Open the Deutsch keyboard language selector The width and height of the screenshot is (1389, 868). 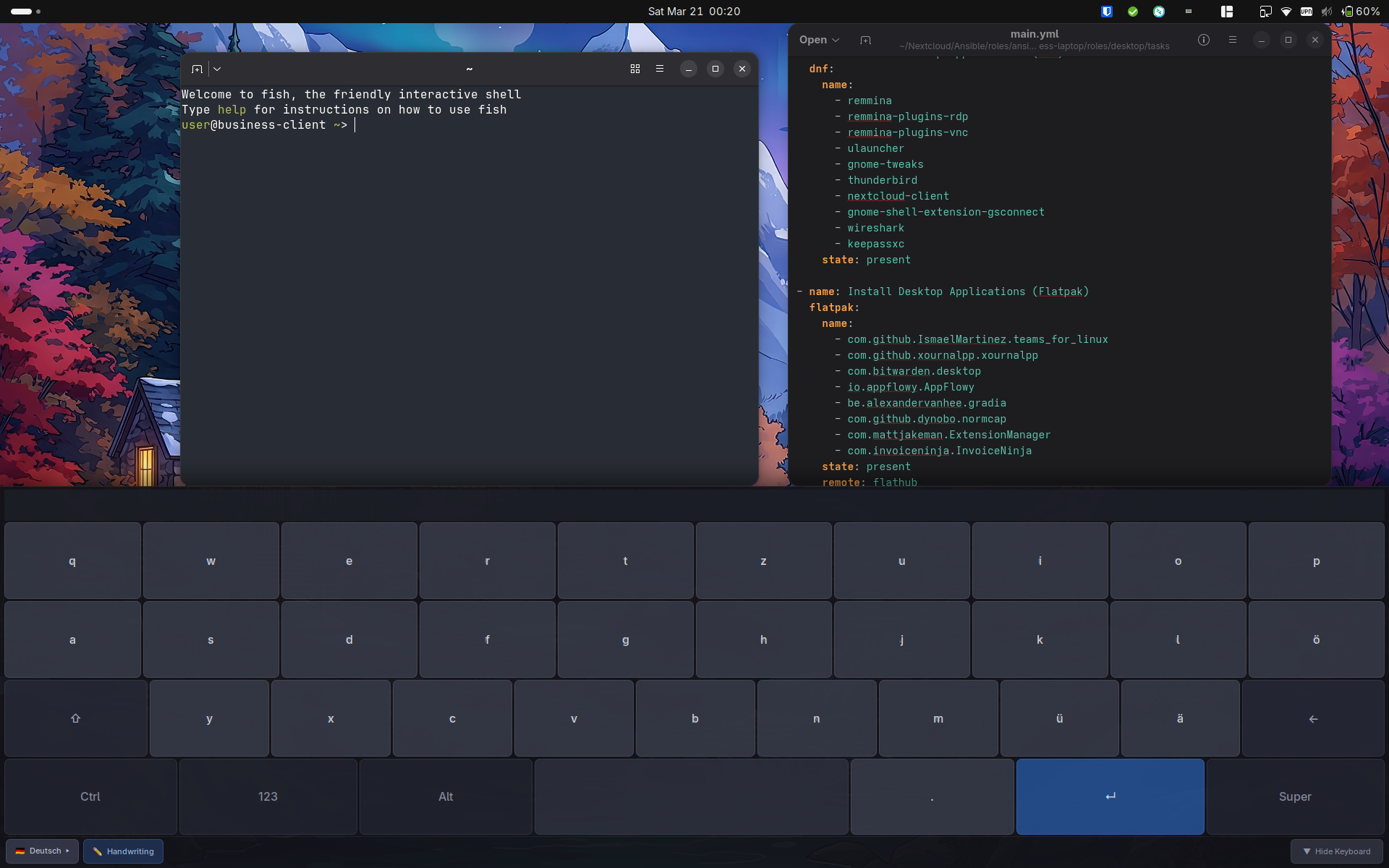(43, 851)
